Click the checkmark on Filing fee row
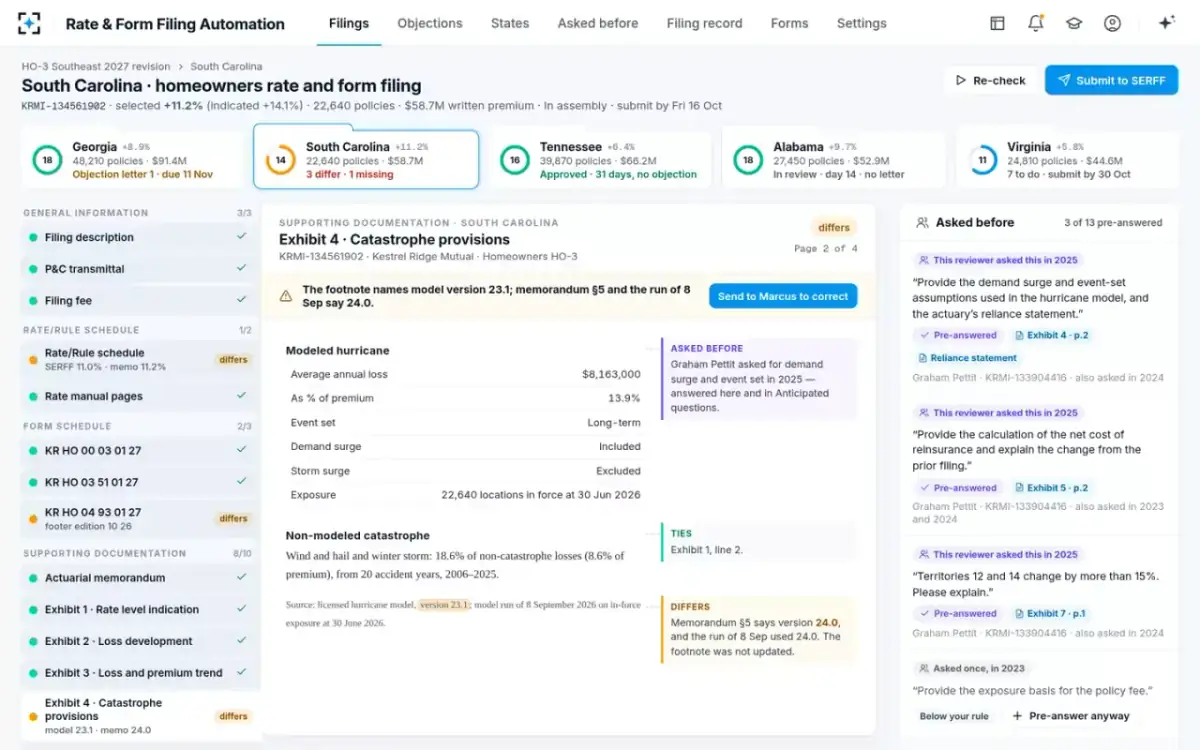Viewport: 1200px width, 750px height. 241,300
